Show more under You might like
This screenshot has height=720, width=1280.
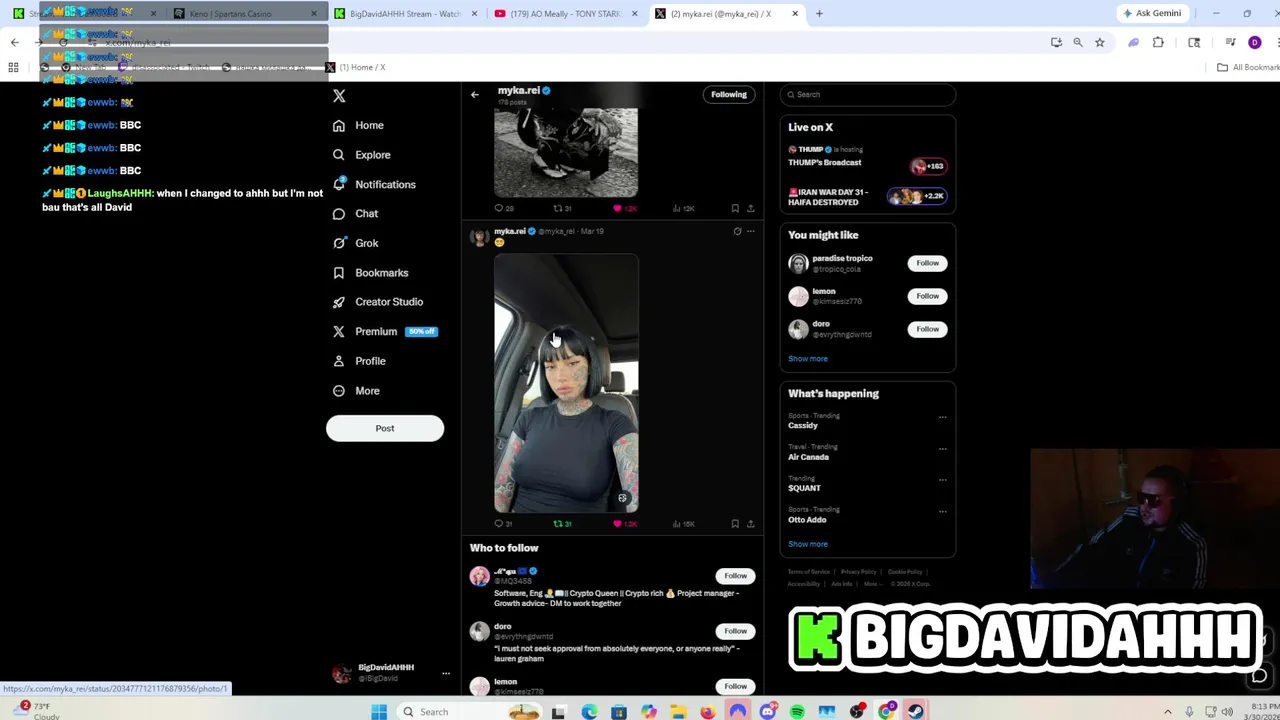tap(808, 359)
